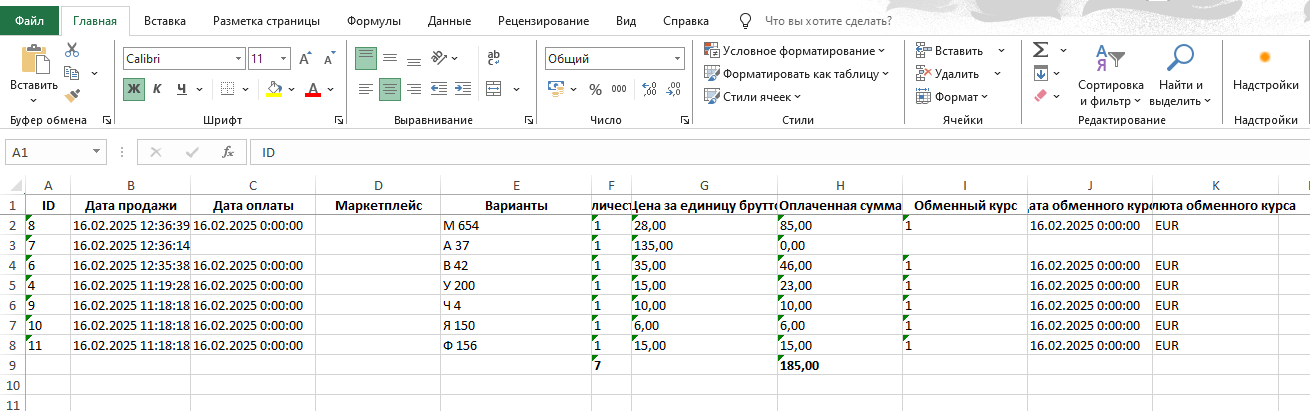Image resolution: width=1310 pixels, height=411 pixels.
Task: Click the insert function fx icon
Action: pyautogui.click(x=228, y=152)
